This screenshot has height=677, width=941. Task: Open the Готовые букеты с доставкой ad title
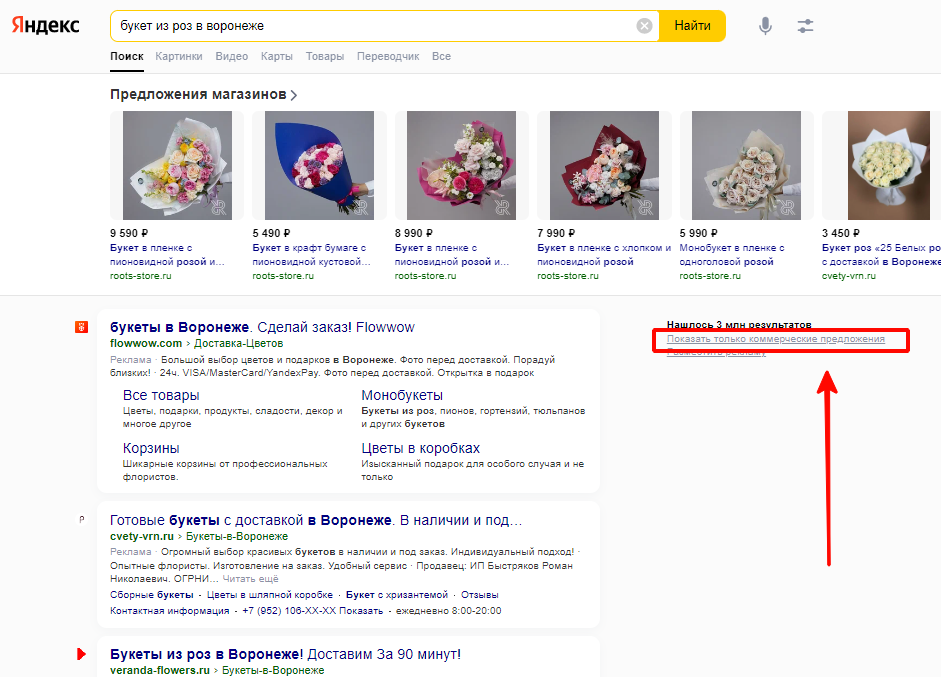point(316,520)
